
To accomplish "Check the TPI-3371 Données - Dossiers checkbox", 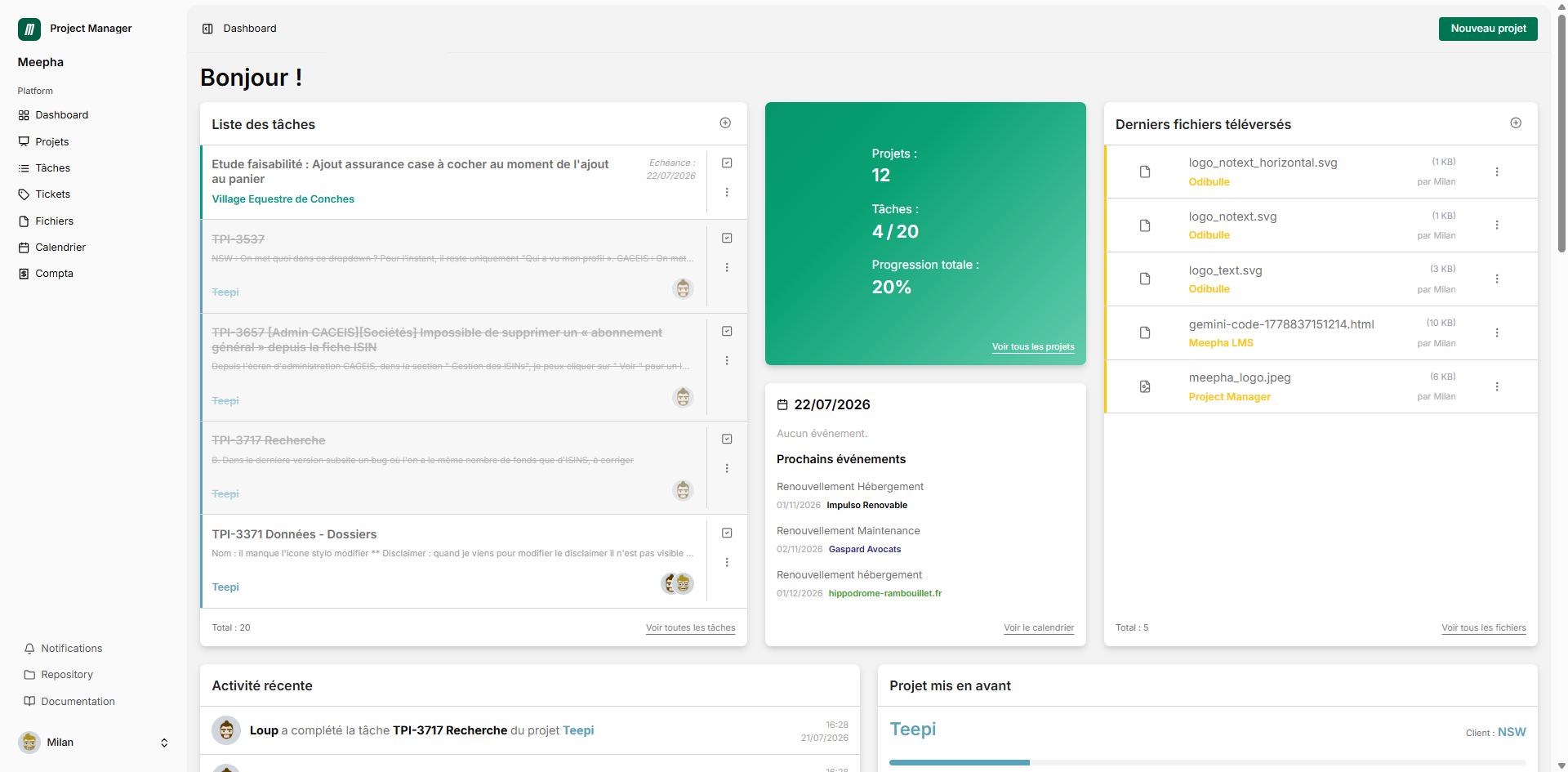I will tap(727, 533).
